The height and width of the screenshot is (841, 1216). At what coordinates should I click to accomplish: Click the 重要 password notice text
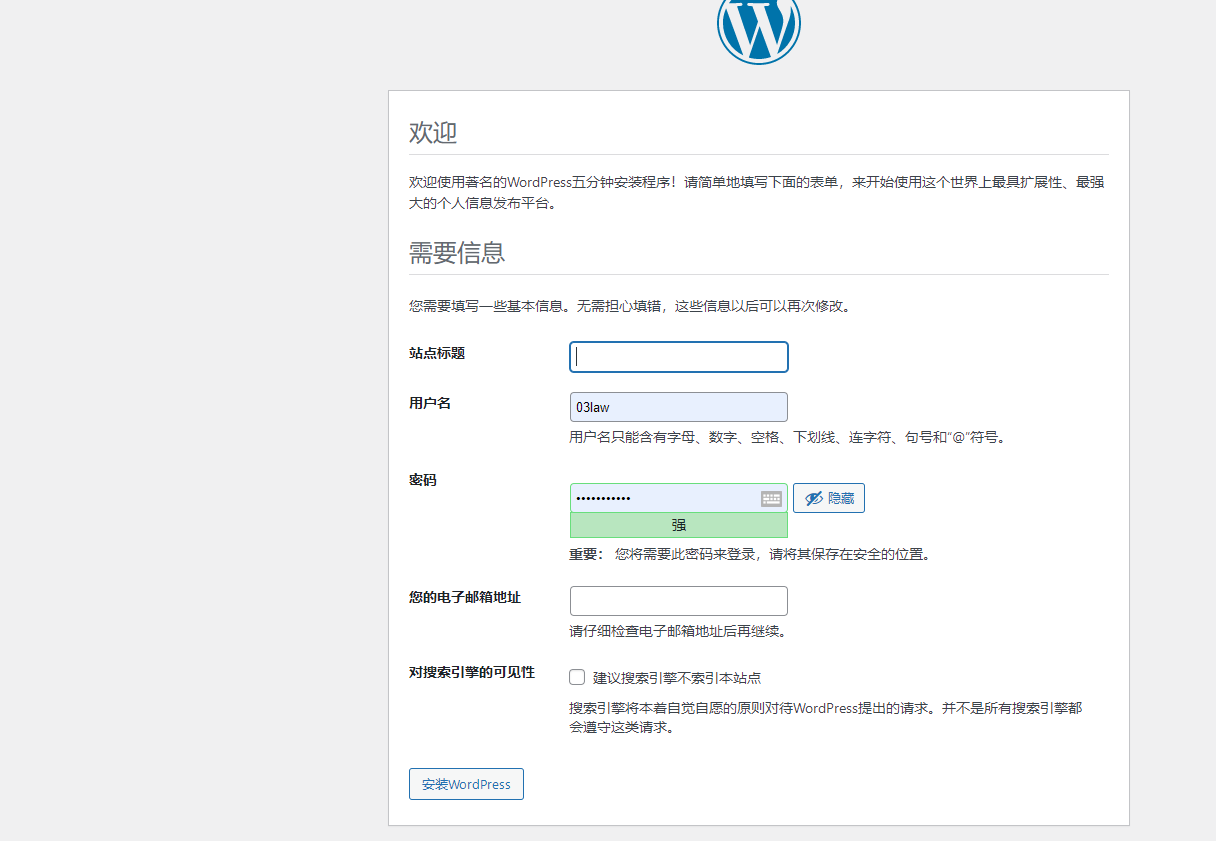click(750, 554)
